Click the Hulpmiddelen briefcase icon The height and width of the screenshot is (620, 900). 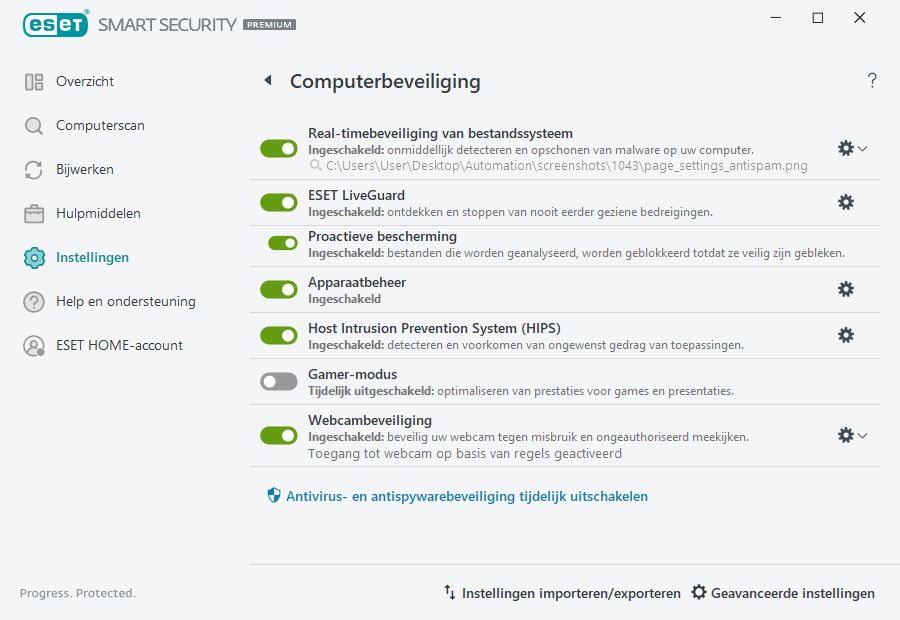(x=33, y=213)
